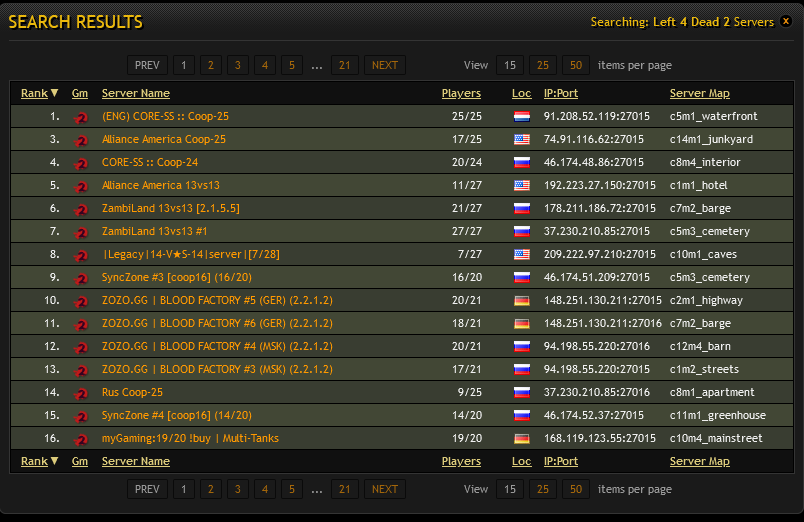Sort the list by Players column at top
This screenshot has height=522, width=804.
(x=461, y=93)
